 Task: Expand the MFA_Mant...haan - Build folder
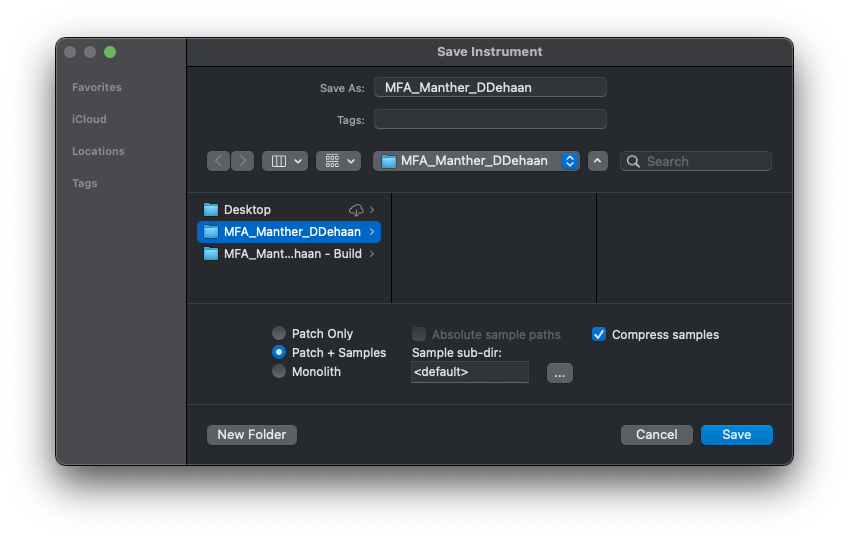click(372, 254)
